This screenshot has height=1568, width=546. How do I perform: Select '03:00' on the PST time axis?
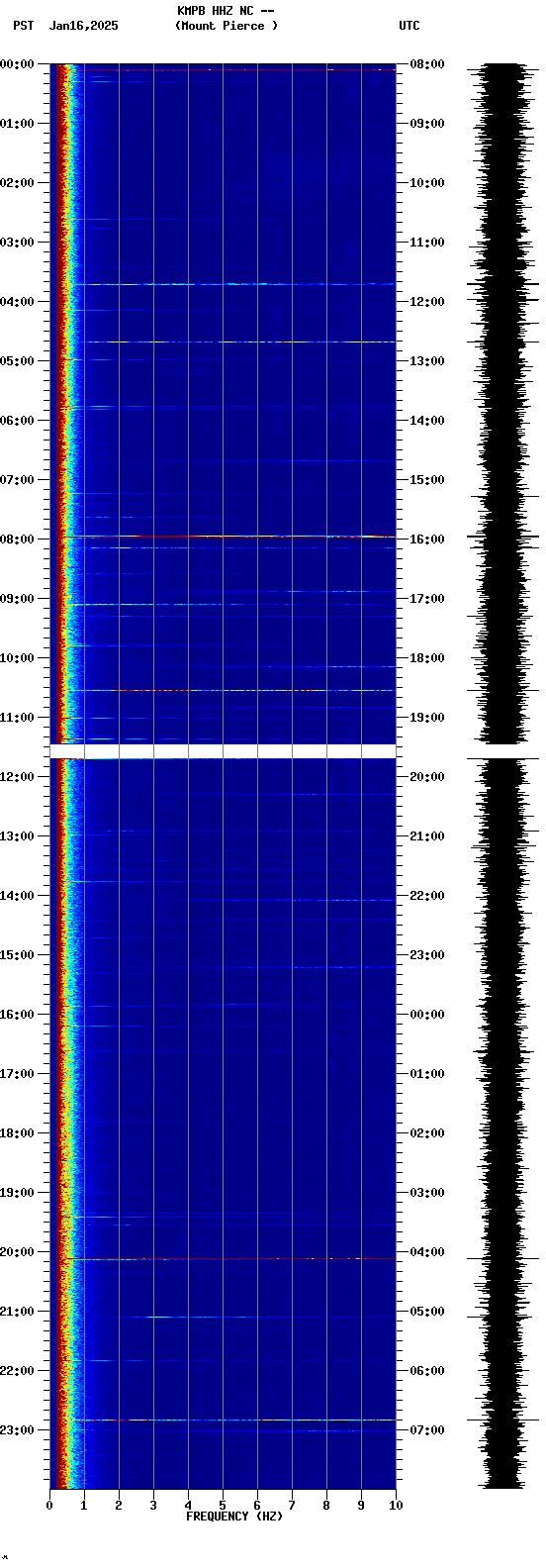point(17,243)
